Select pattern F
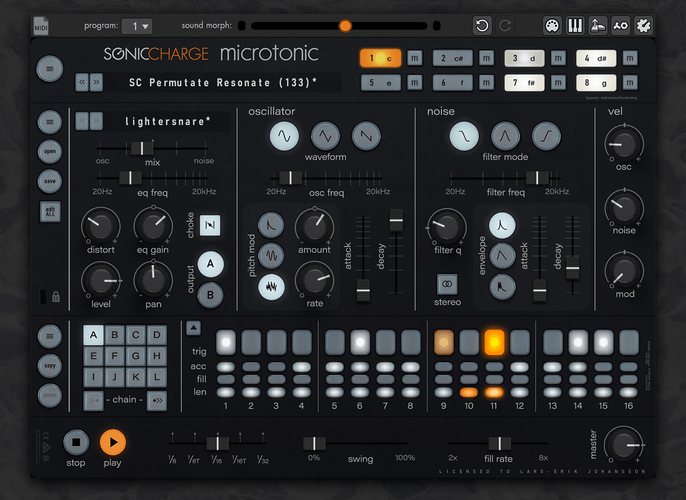686x500 pixels. click(115, 356)
